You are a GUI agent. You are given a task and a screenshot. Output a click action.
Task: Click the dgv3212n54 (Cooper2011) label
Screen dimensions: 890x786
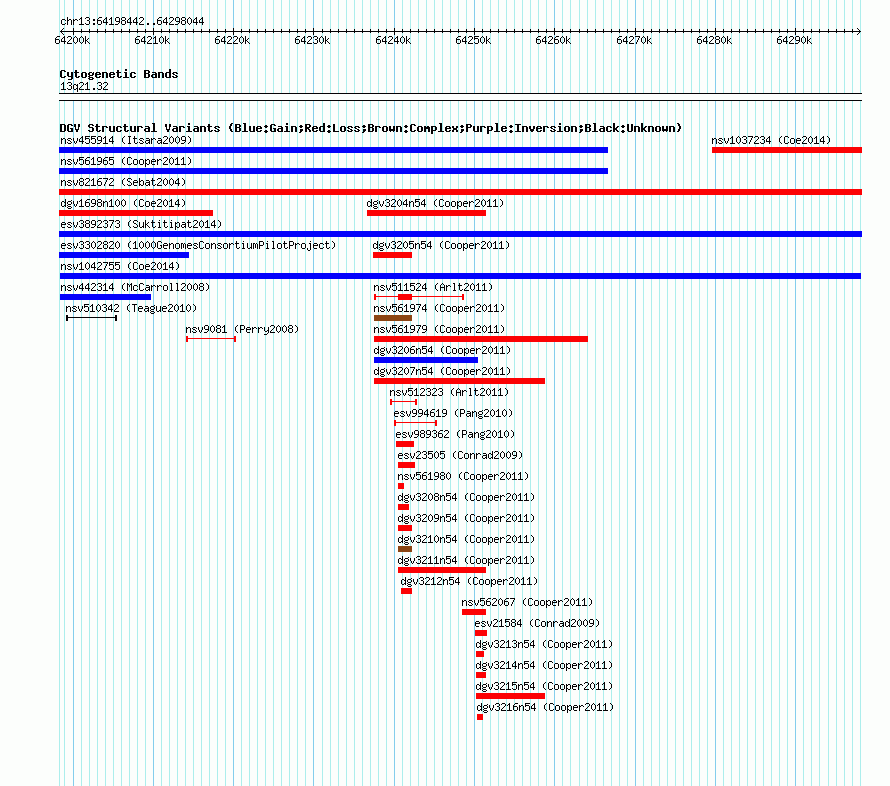click(469, 581)
